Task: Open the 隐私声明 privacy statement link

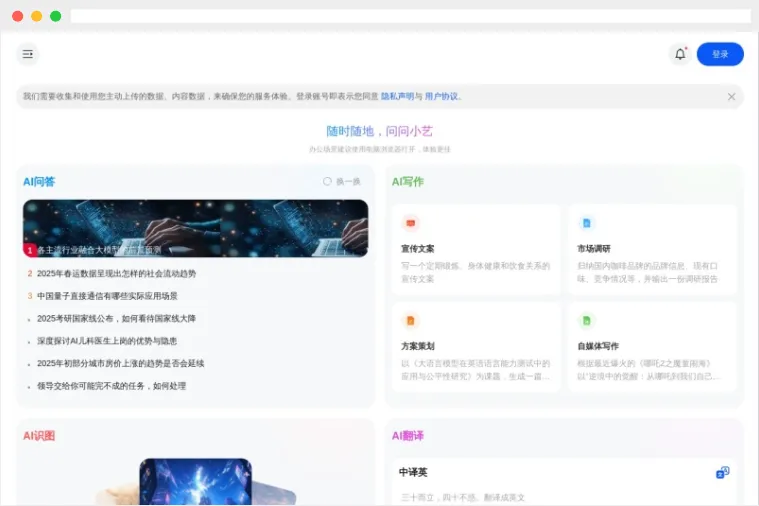Action: [397, 97]
